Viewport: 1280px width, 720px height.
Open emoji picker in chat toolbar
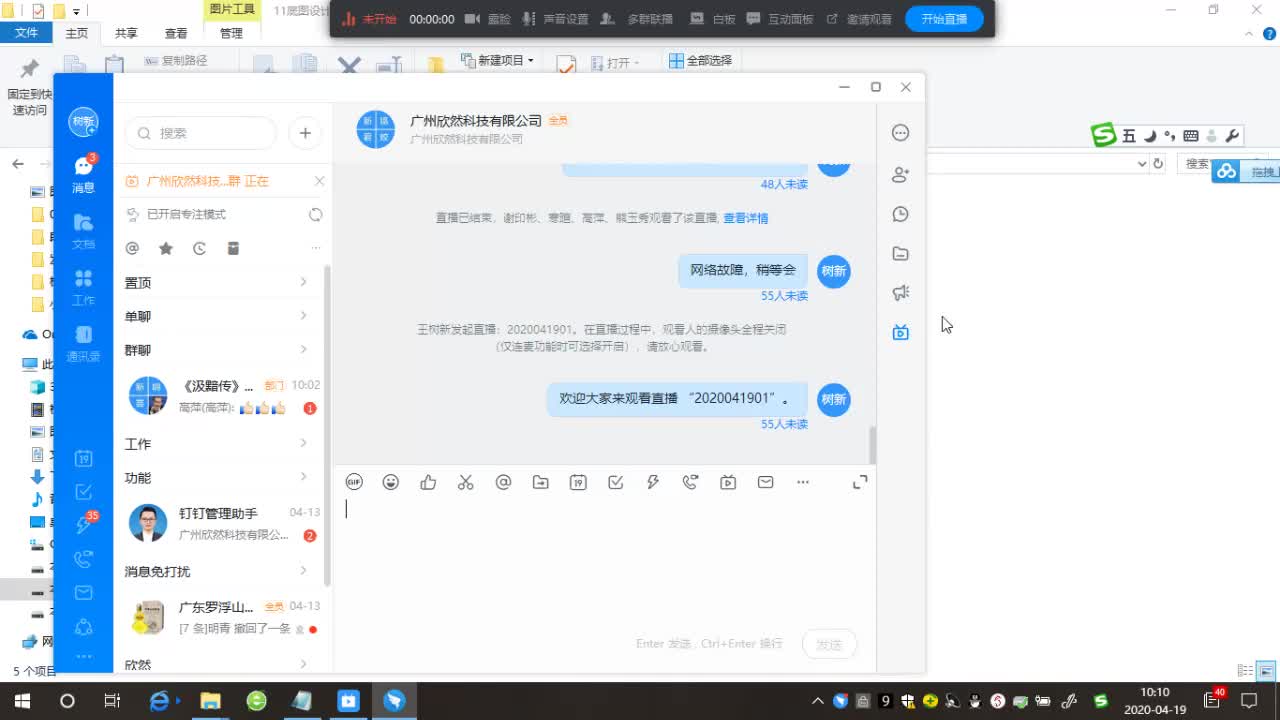point(391,482)
